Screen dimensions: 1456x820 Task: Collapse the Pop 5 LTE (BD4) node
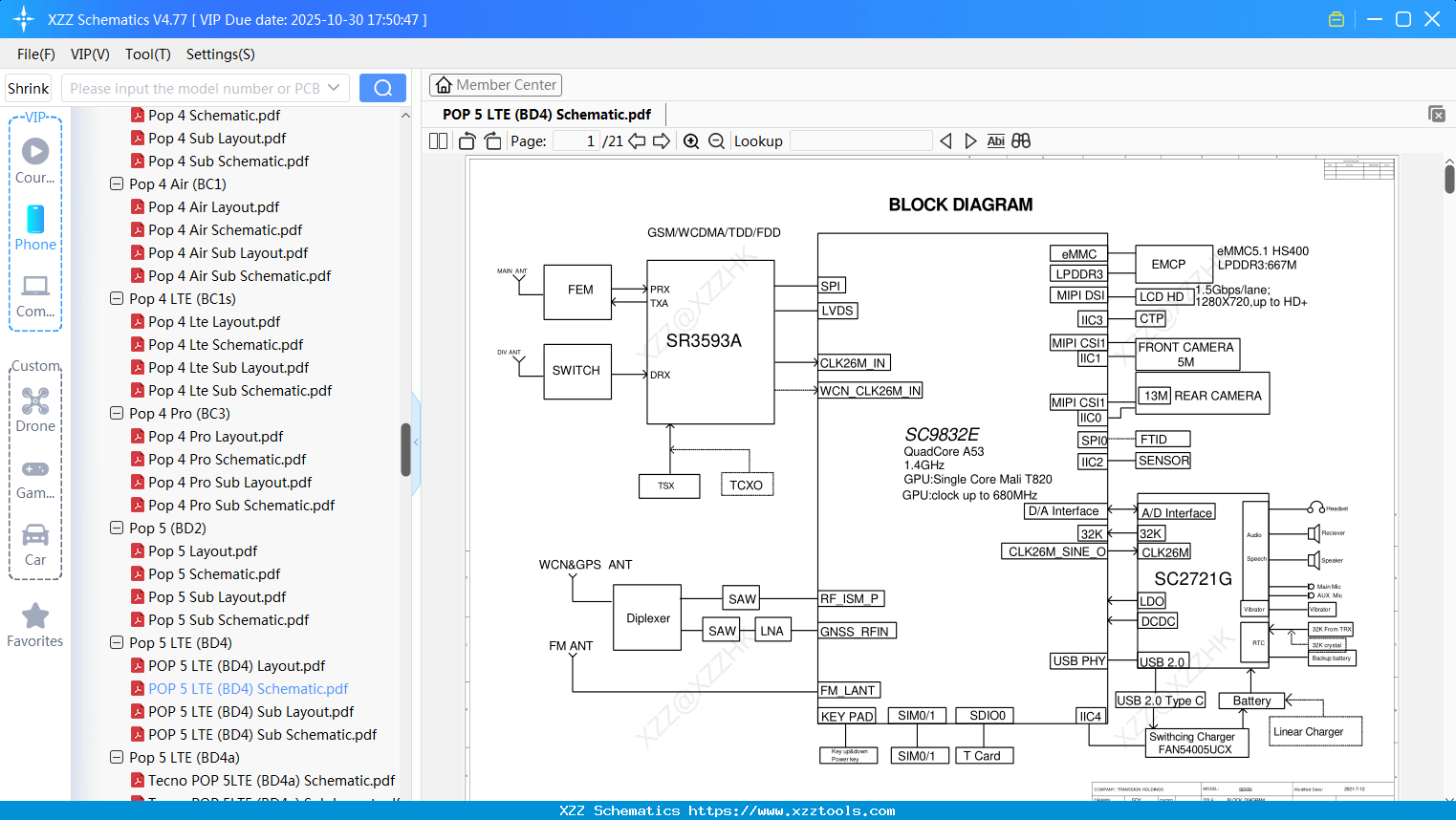click(116, 642)
